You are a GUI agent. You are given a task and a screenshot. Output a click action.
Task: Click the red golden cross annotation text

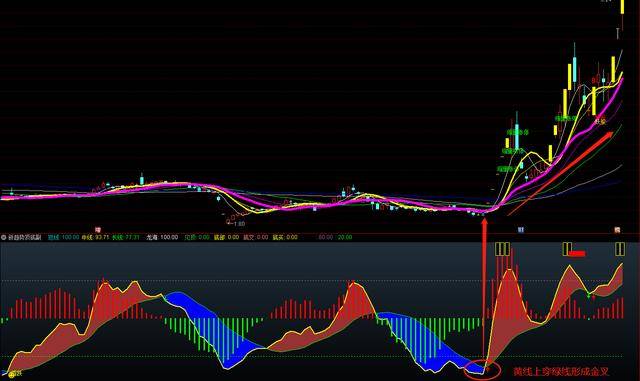(x=561, y=372)
